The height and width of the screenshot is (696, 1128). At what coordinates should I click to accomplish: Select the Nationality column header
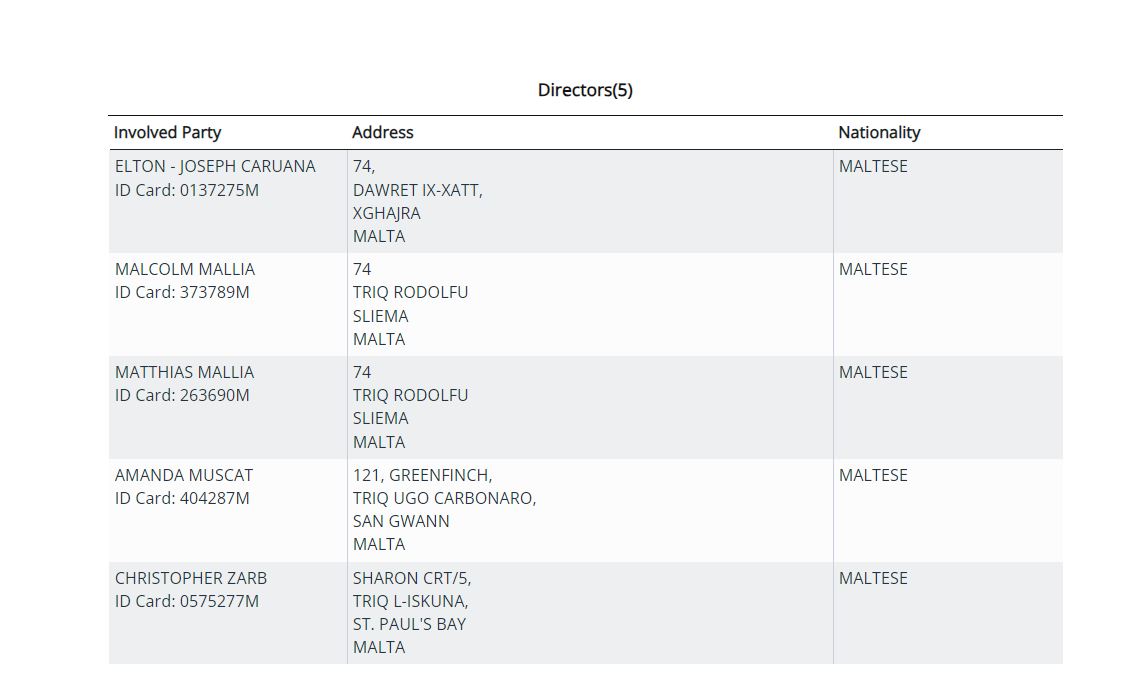pos(878,132)
